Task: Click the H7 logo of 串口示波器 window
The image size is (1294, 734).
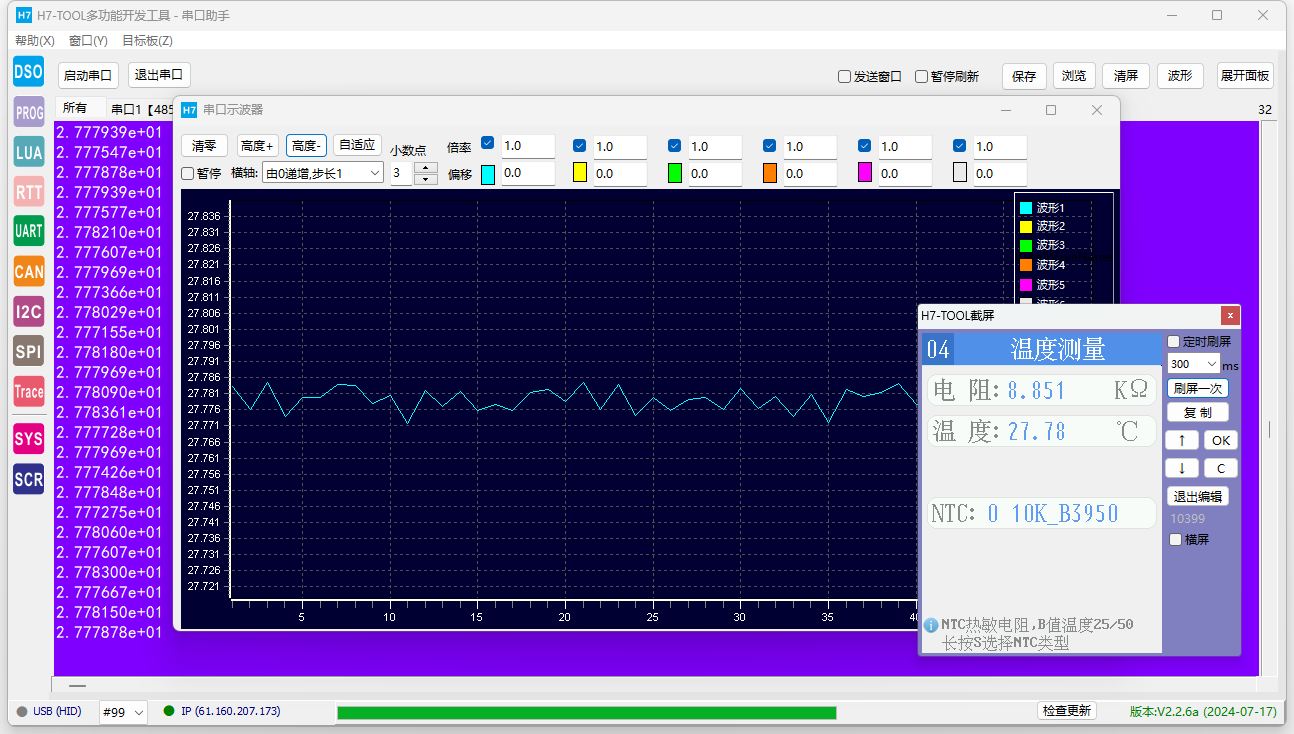Action: click(189, 110)
